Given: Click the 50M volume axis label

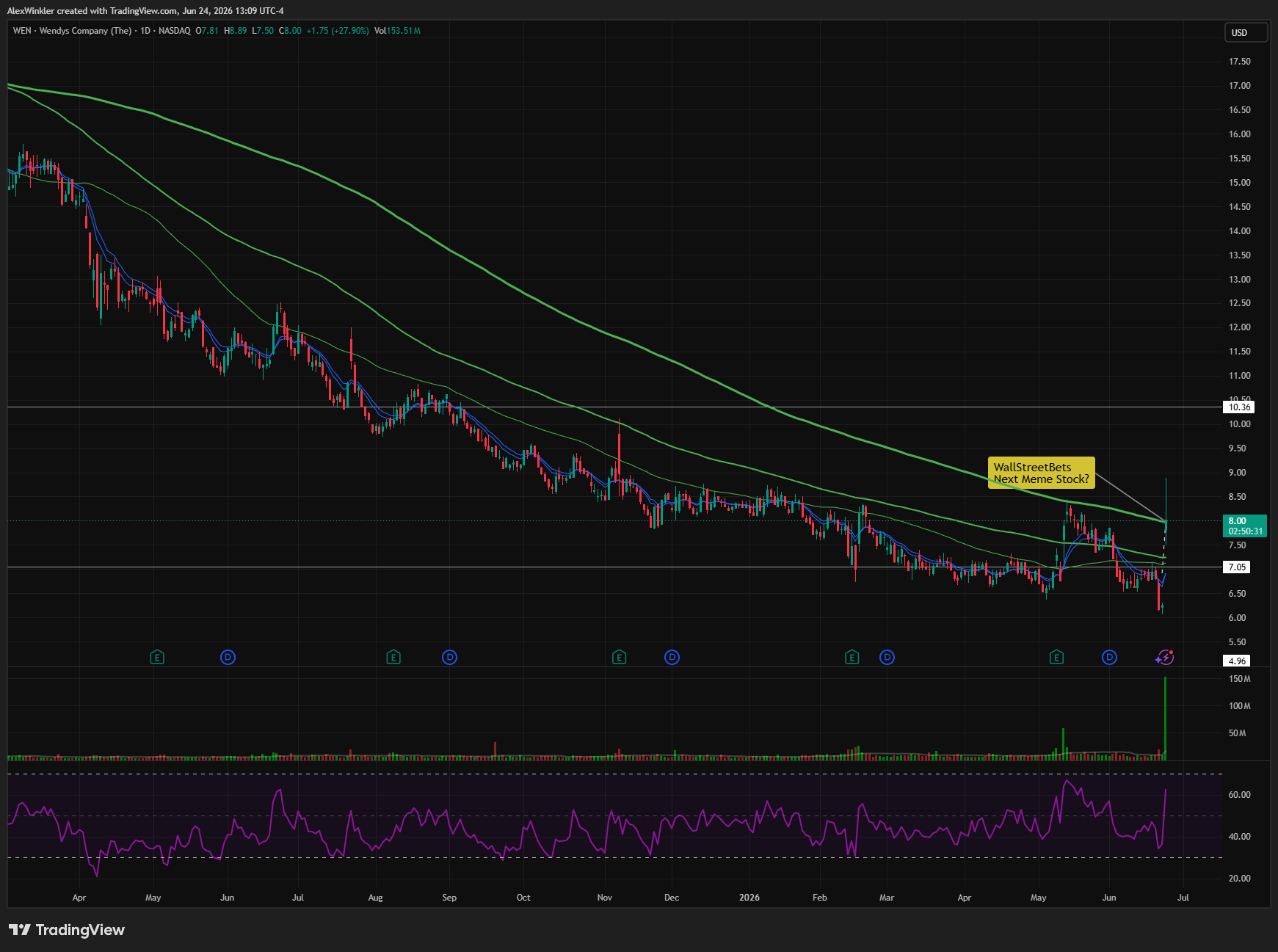Looking at the screenshot, I should [x=1237, y=733].
